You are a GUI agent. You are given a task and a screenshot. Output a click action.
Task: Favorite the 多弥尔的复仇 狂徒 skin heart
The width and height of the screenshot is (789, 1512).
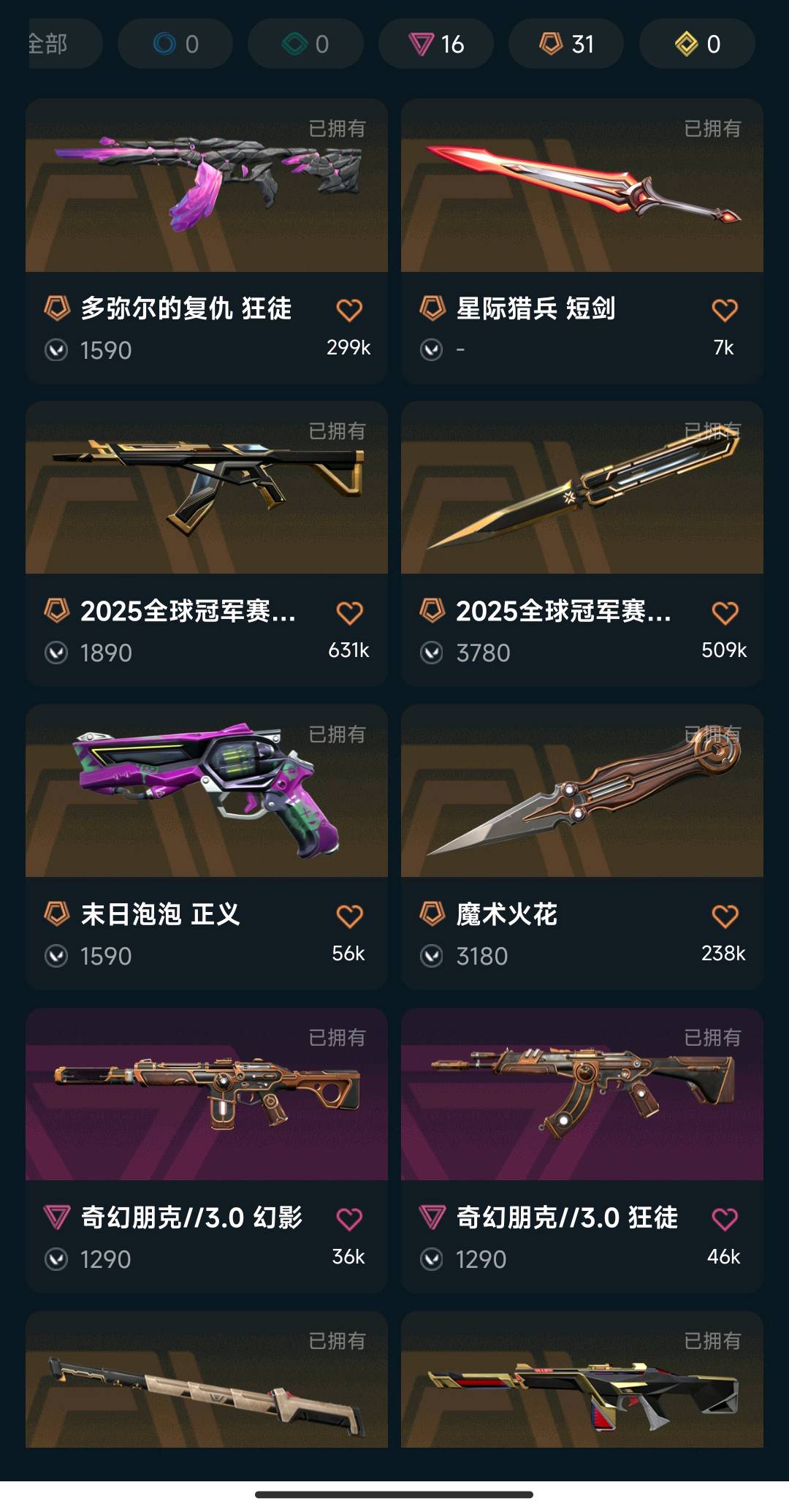pos(349,311)
